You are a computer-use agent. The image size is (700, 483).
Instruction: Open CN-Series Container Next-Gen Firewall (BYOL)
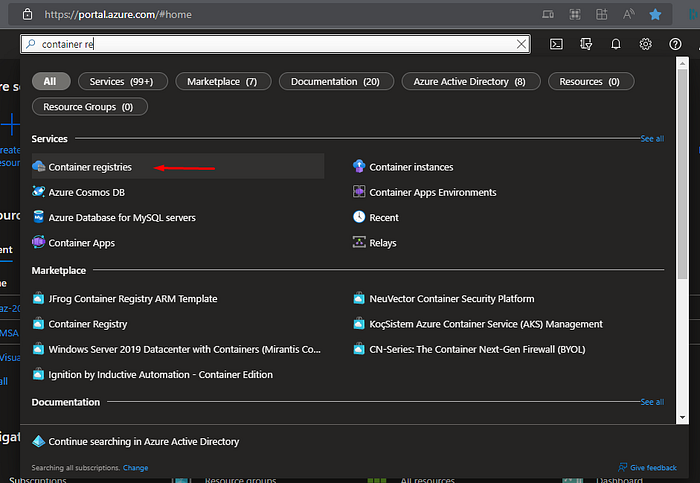click(x=477, y=350)
